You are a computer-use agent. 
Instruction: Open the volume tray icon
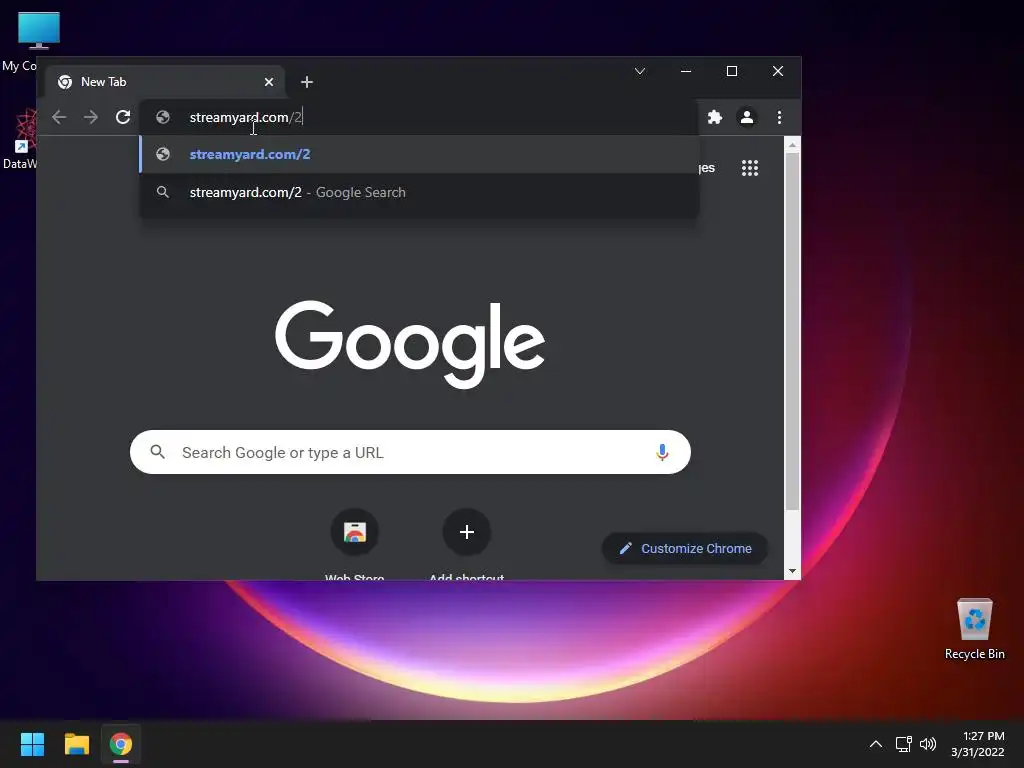927,744
